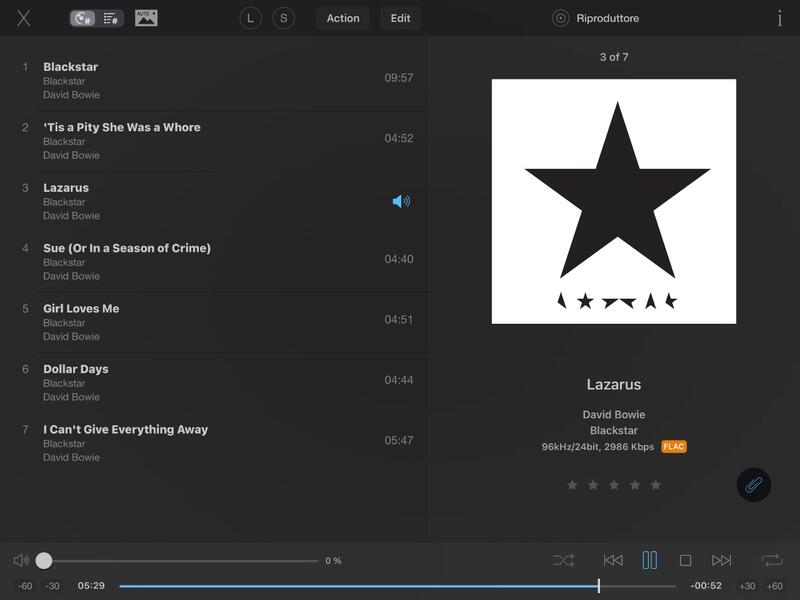Toggle repeat mode
The width and height of the screenshot is (800, 600).
[771, 561]
